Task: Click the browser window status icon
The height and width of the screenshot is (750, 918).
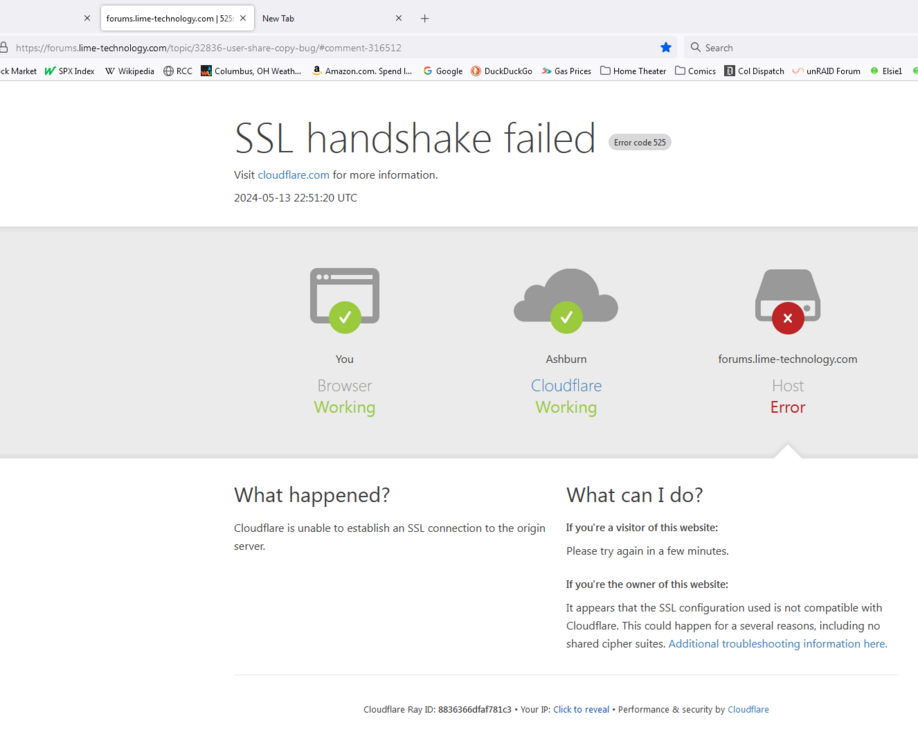Action: click(345, 300)
